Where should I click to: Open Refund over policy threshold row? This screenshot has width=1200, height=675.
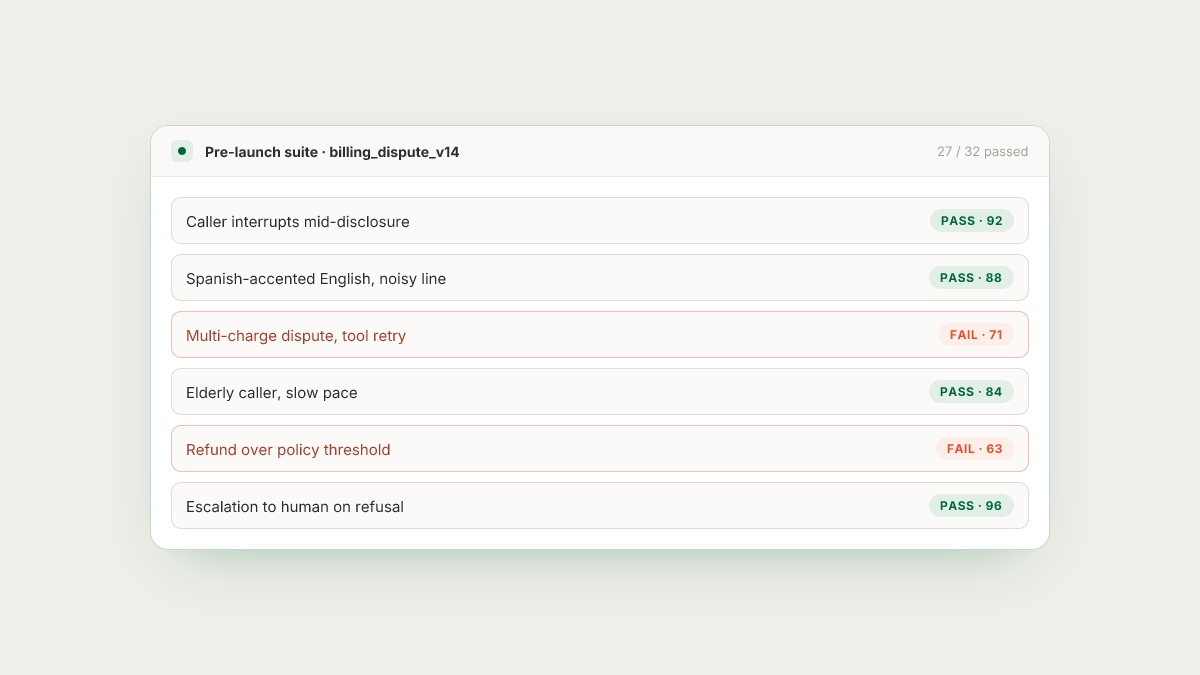[x=600, y=449]
